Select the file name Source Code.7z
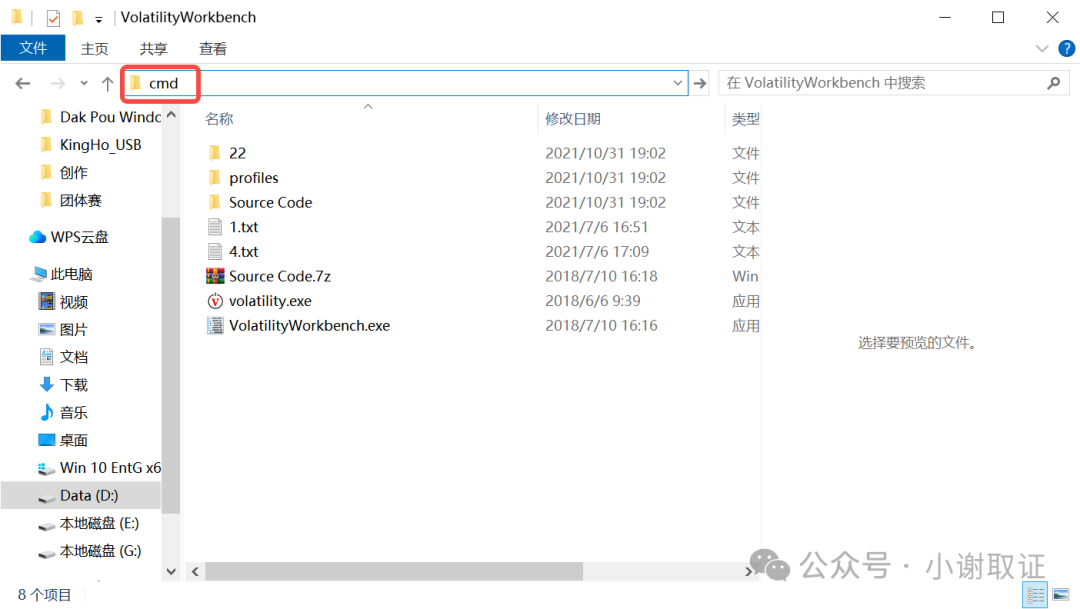 click(x=280, y=276)
